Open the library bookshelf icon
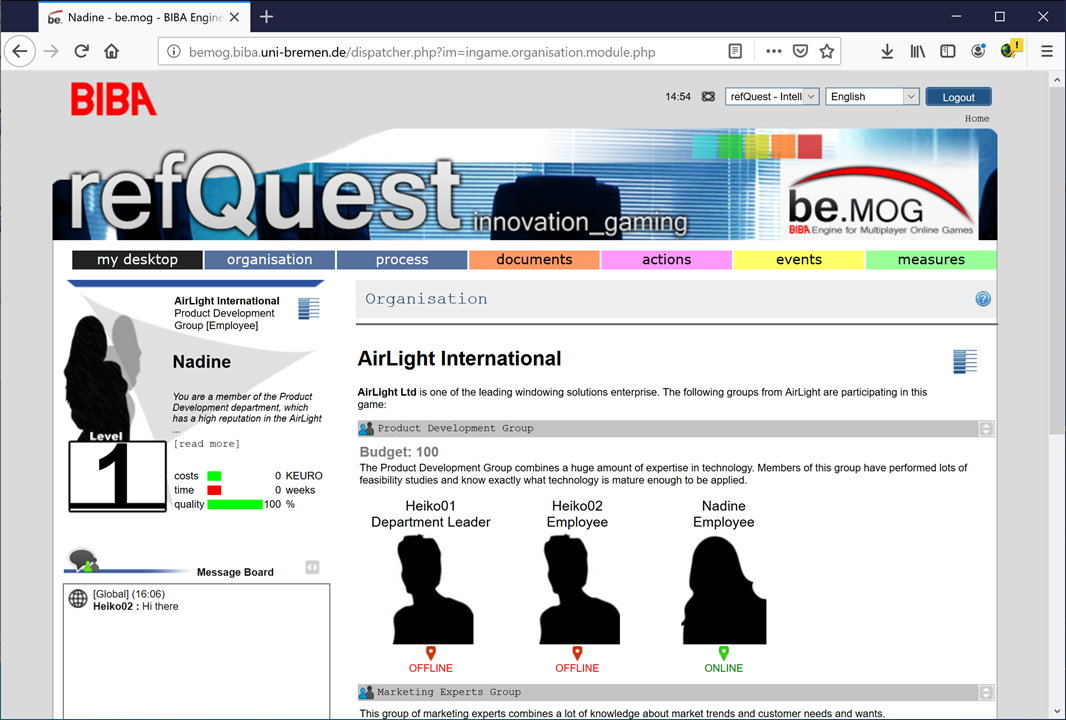 coord(918,52)
